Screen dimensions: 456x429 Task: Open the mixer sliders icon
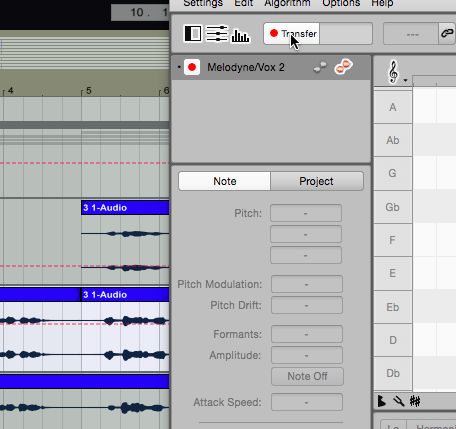coord(217,34)
